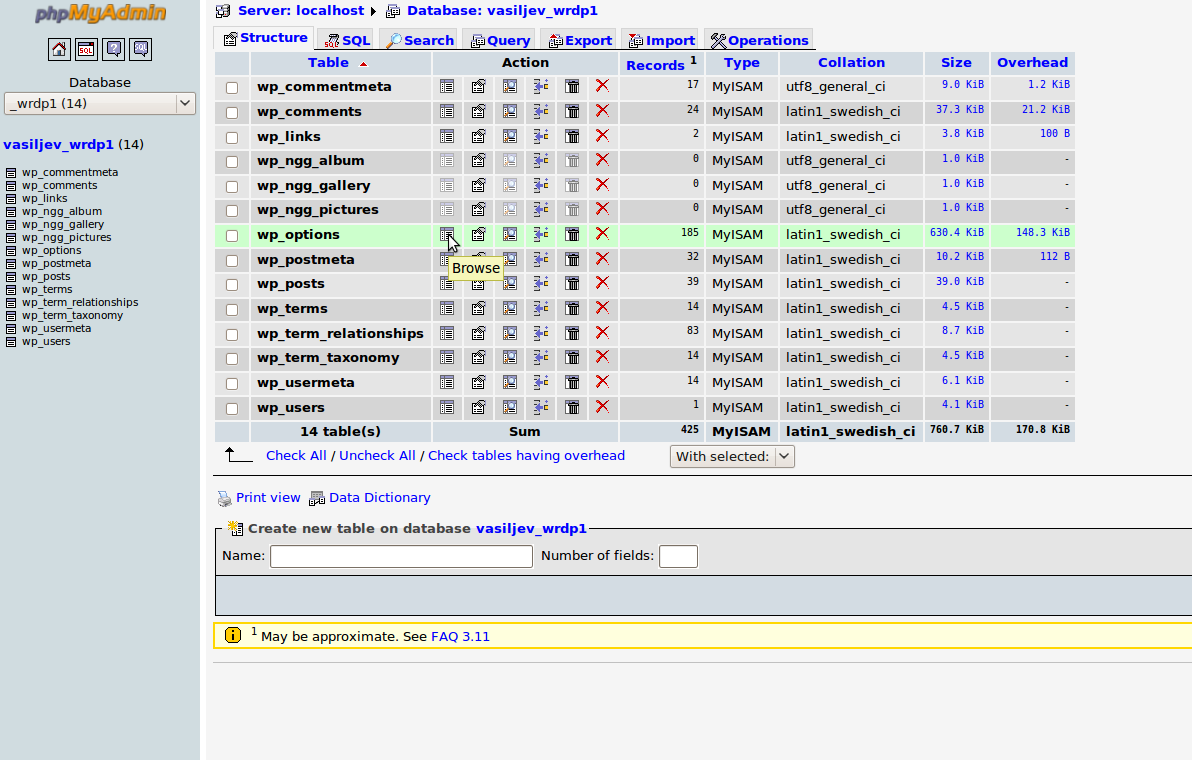Open the wp_term_relationships table name link
The height and width of the screenshot is (760, 1192).
[340, 333]
